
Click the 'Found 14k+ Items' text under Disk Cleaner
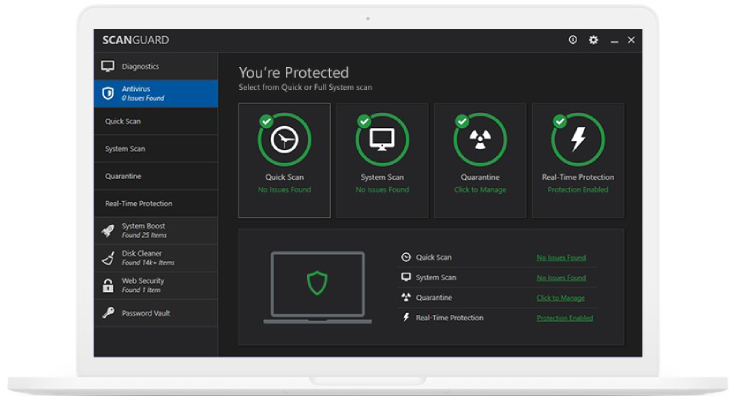pos(148,263)
